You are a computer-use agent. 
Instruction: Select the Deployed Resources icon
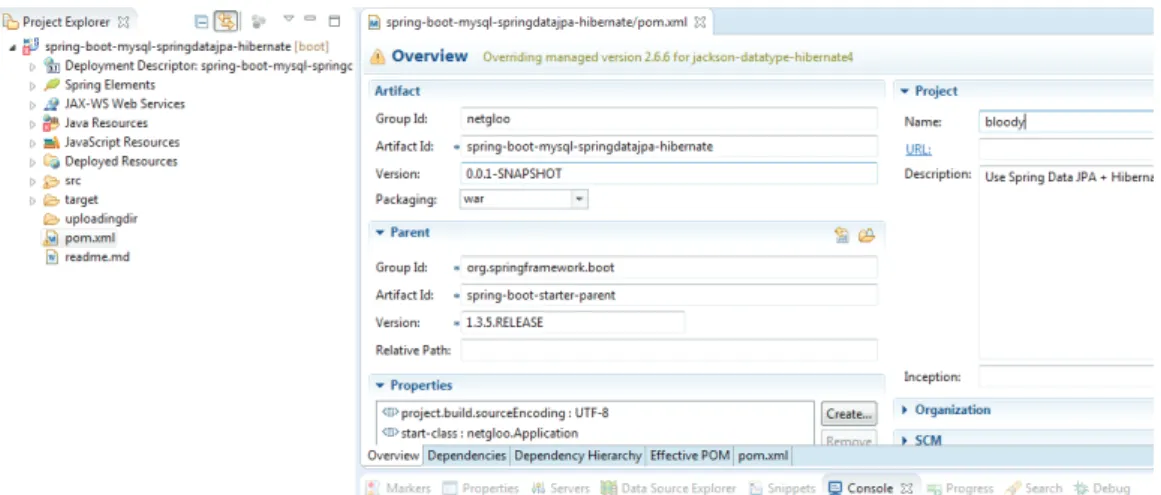tap(51, 161)
